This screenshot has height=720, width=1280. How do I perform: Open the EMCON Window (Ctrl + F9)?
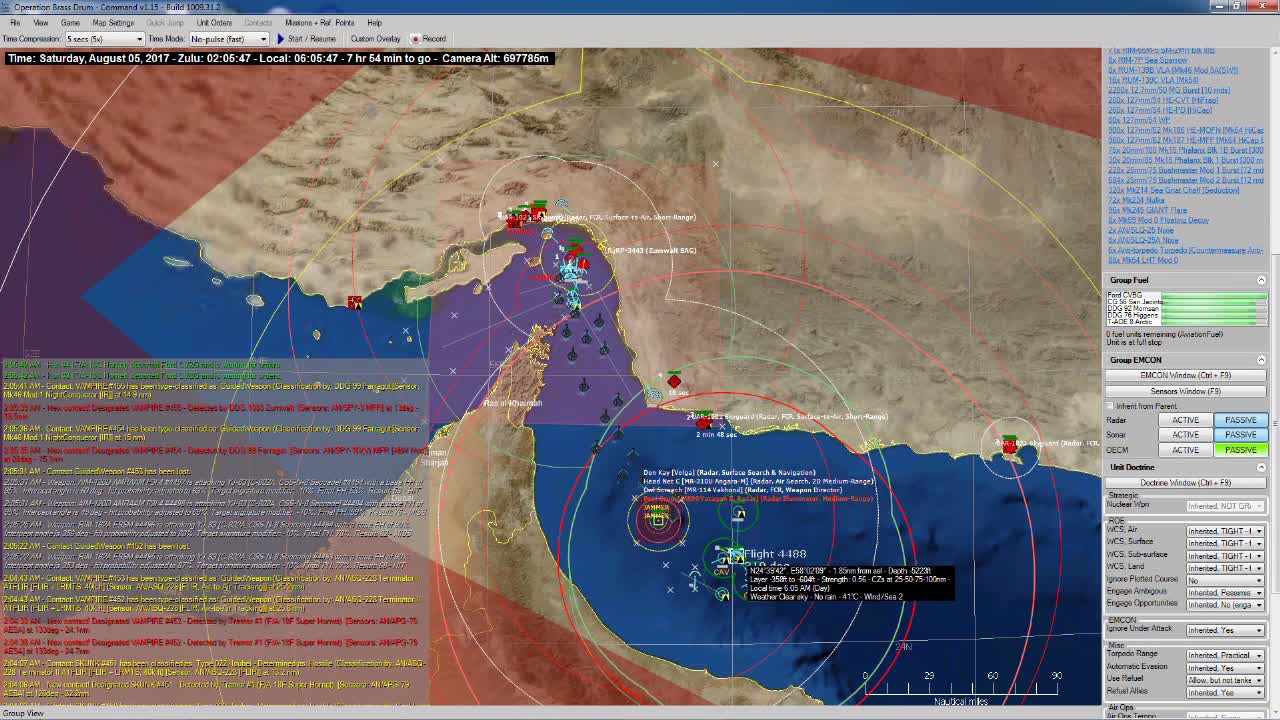click(x=1185, y=376)
